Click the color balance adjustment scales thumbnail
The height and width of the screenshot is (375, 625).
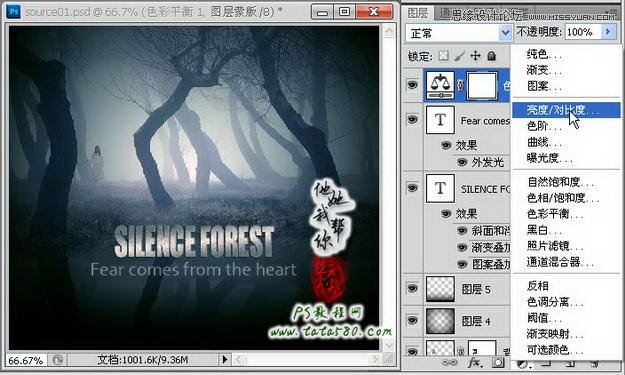(440, 85)
